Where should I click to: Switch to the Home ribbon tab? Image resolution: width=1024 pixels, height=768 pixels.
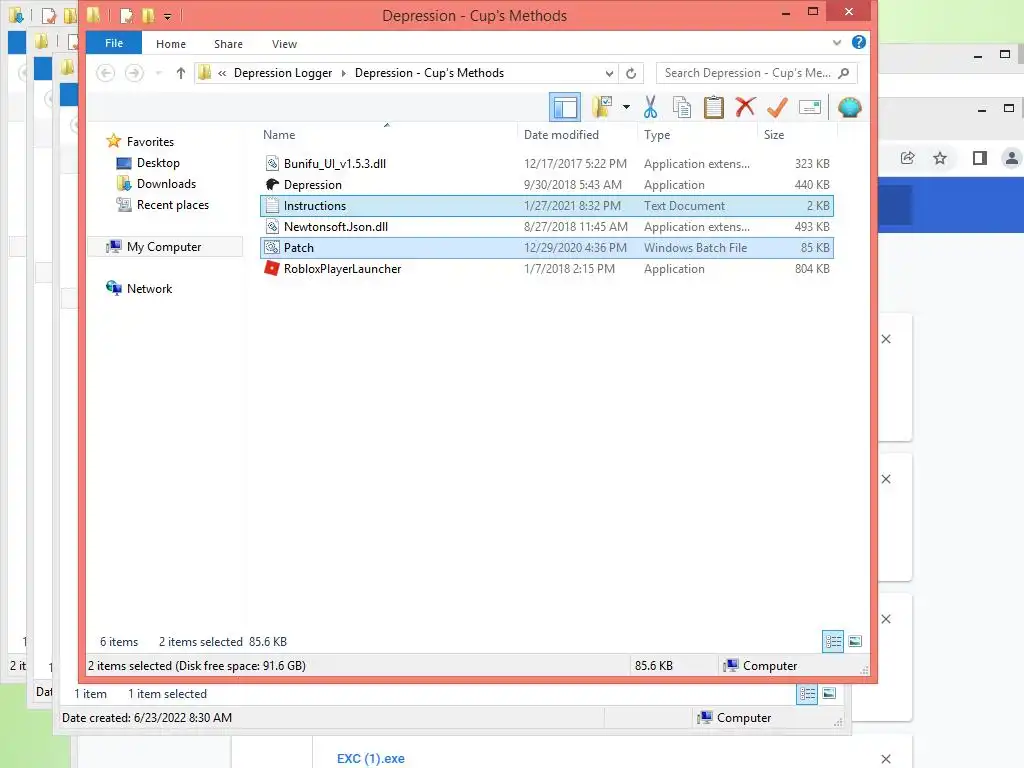pos(170,44)
